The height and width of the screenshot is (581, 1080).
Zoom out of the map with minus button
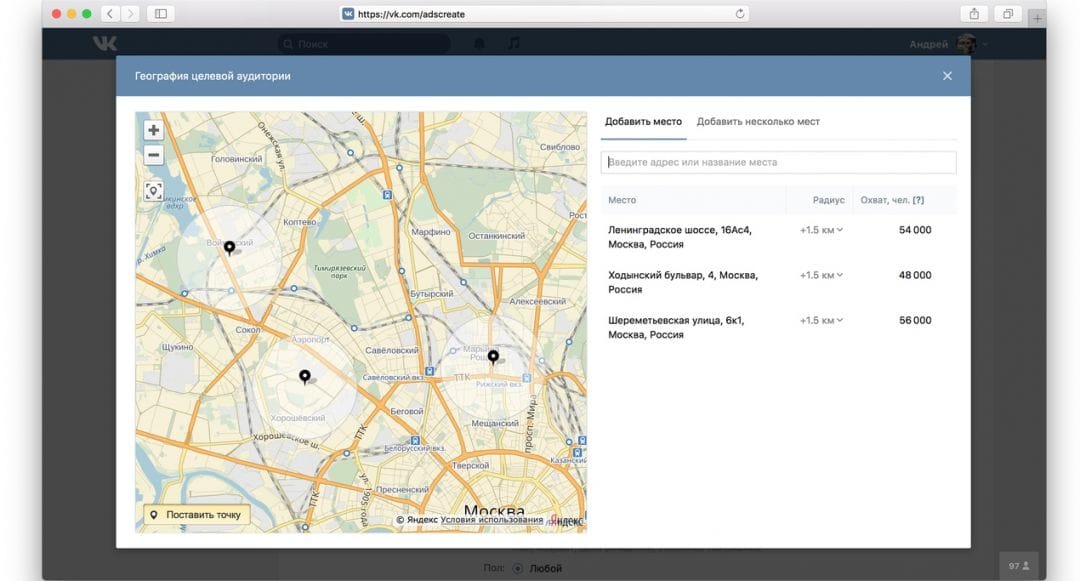point(154,155)
